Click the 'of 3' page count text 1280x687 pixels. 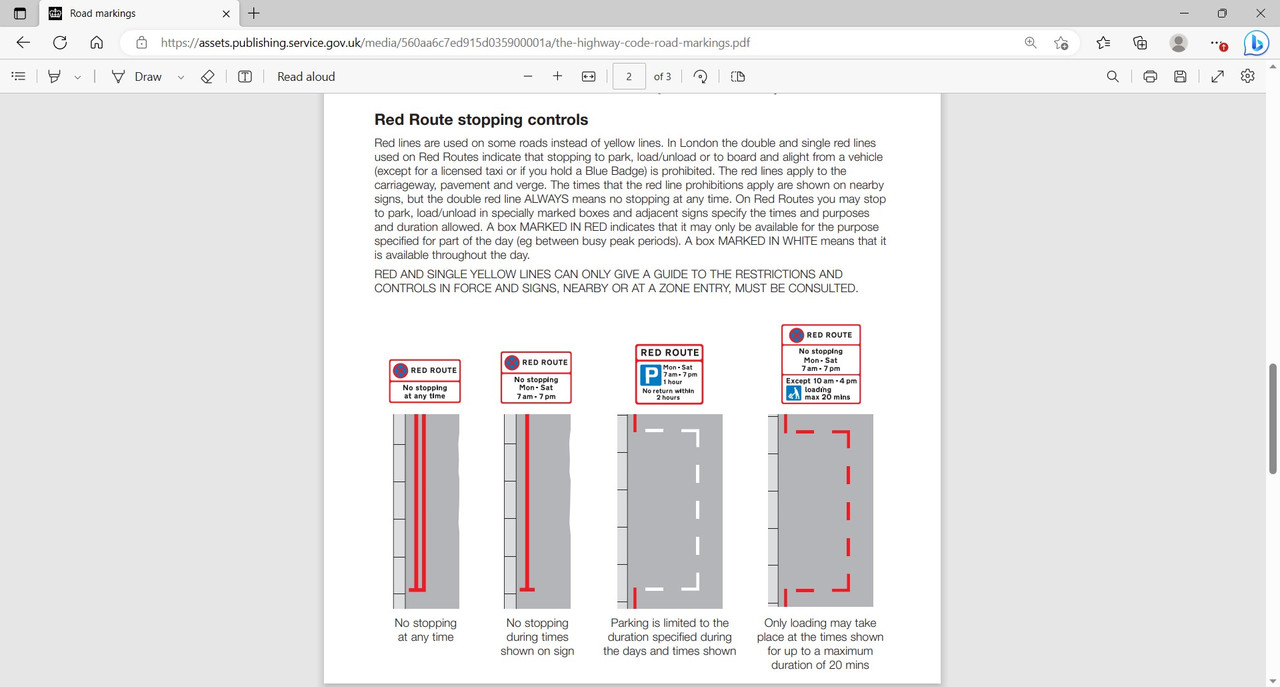(662, 77)
